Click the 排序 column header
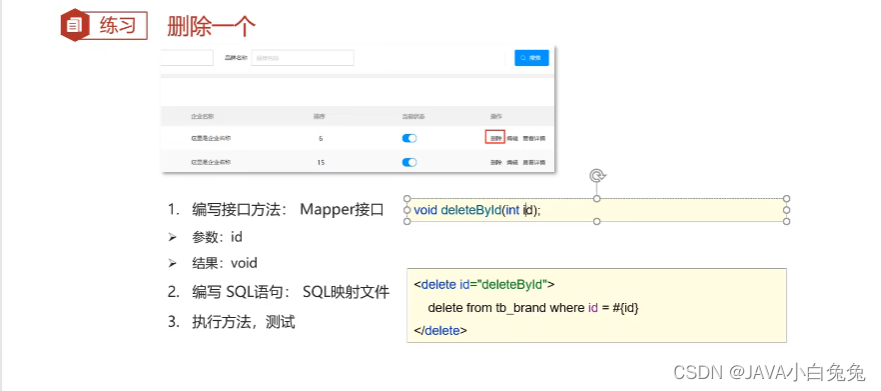Screen dimensions: 881x391 (320, 117)
